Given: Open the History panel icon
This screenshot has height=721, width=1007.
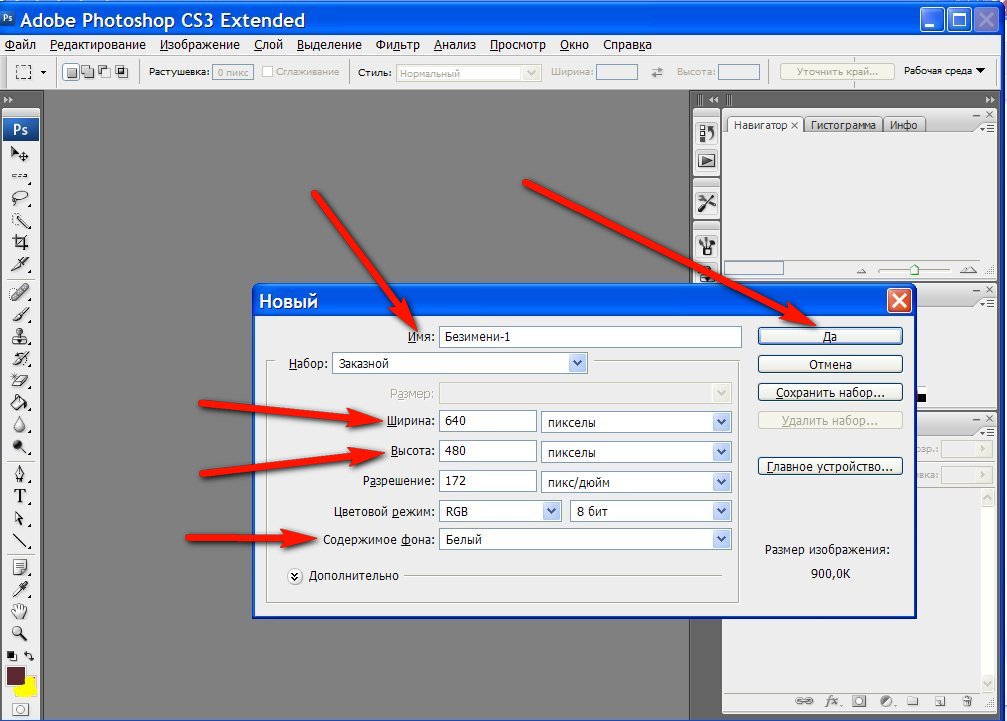Looking at the screenshot, I should [x=706, y=133].
